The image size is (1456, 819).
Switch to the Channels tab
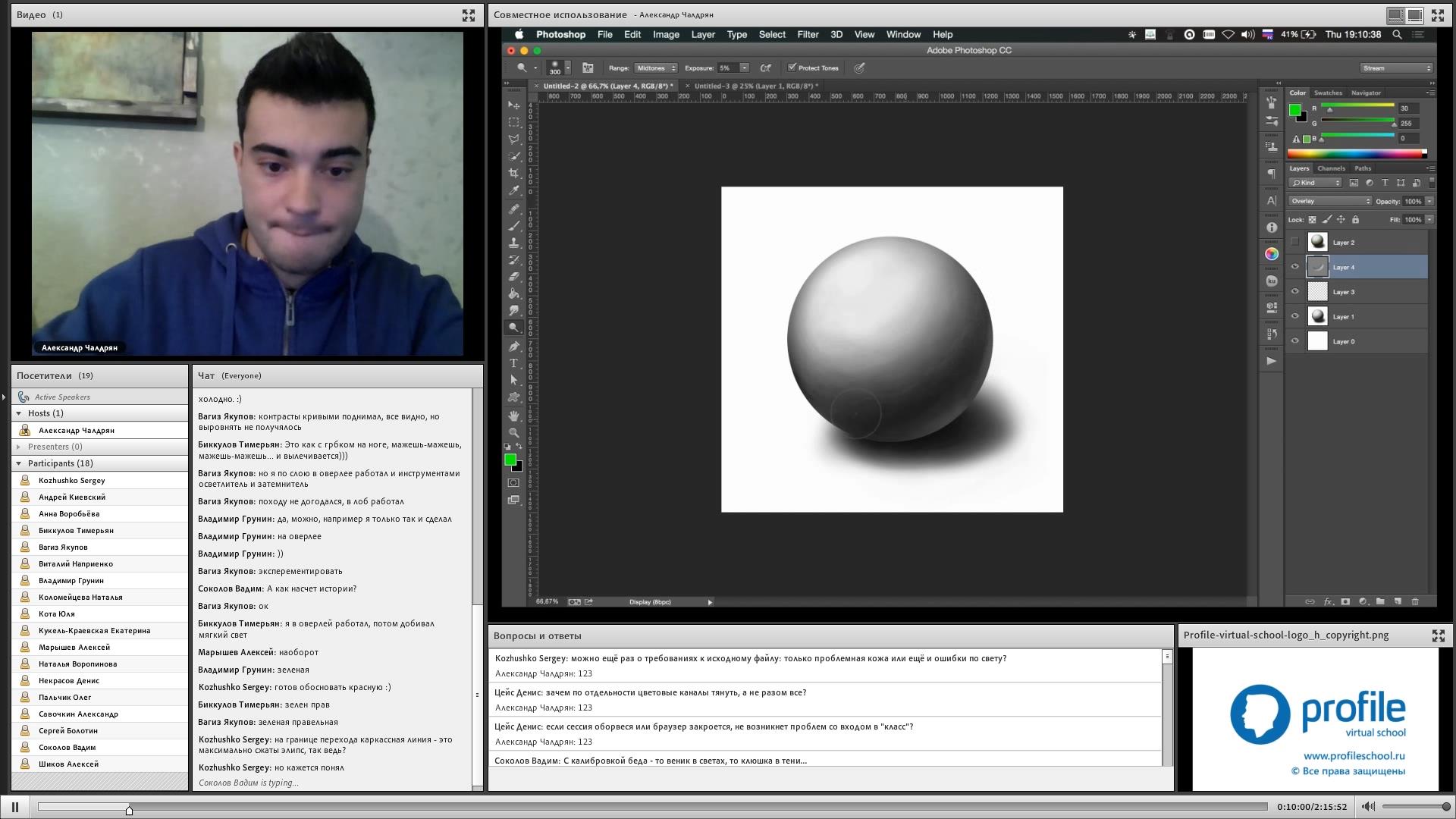click(1331, 168)
